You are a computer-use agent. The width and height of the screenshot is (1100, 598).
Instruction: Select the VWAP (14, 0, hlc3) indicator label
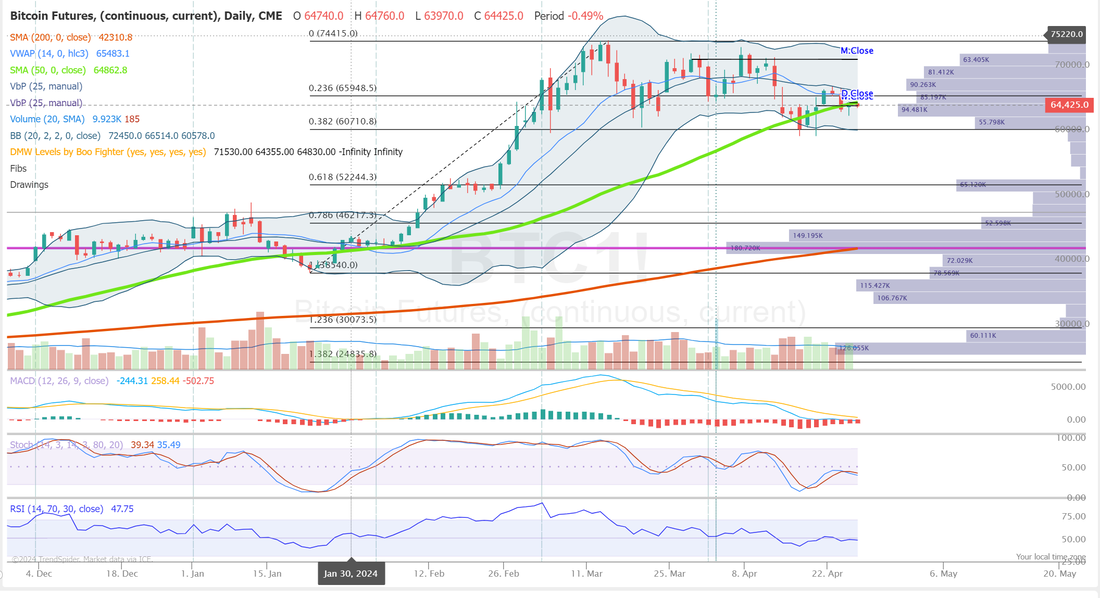click(x=49, y=53)
